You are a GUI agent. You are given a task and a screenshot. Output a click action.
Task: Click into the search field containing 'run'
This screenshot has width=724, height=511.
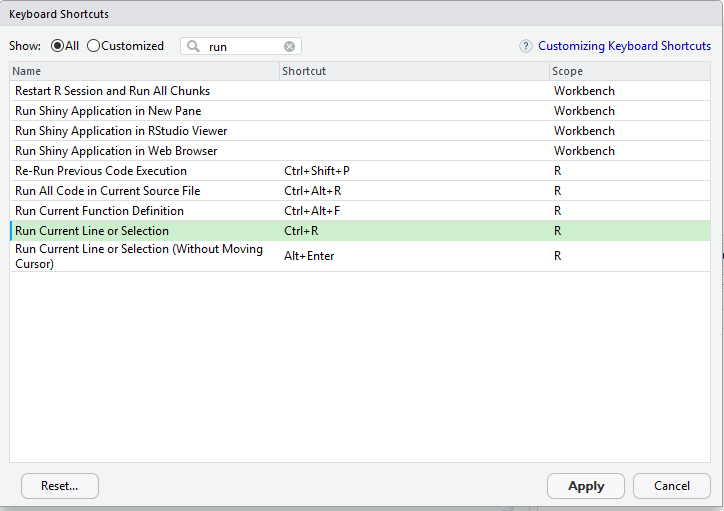coord(243,46)
